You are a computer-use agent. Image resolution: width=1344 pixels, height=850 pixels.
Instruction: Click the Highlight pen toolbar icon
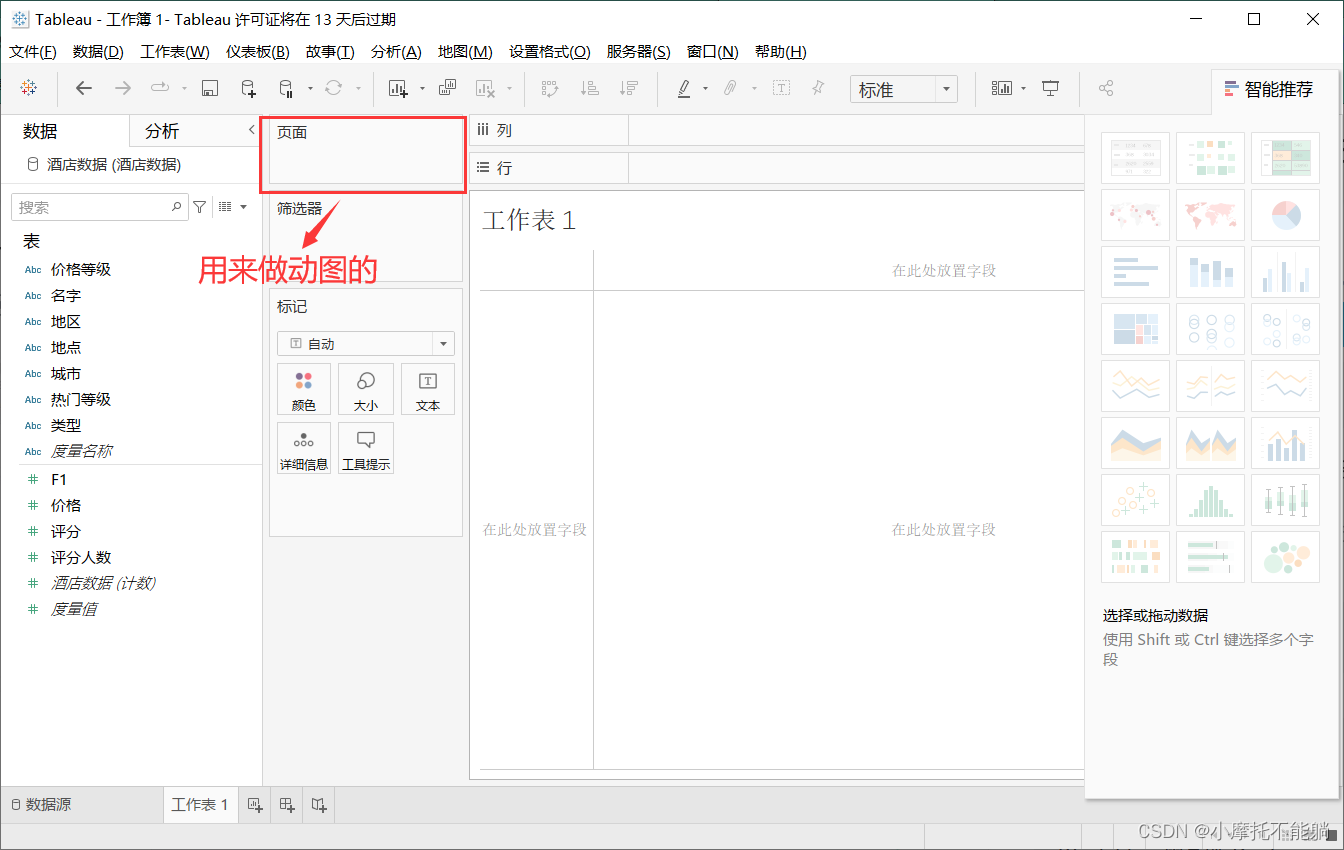684,88
